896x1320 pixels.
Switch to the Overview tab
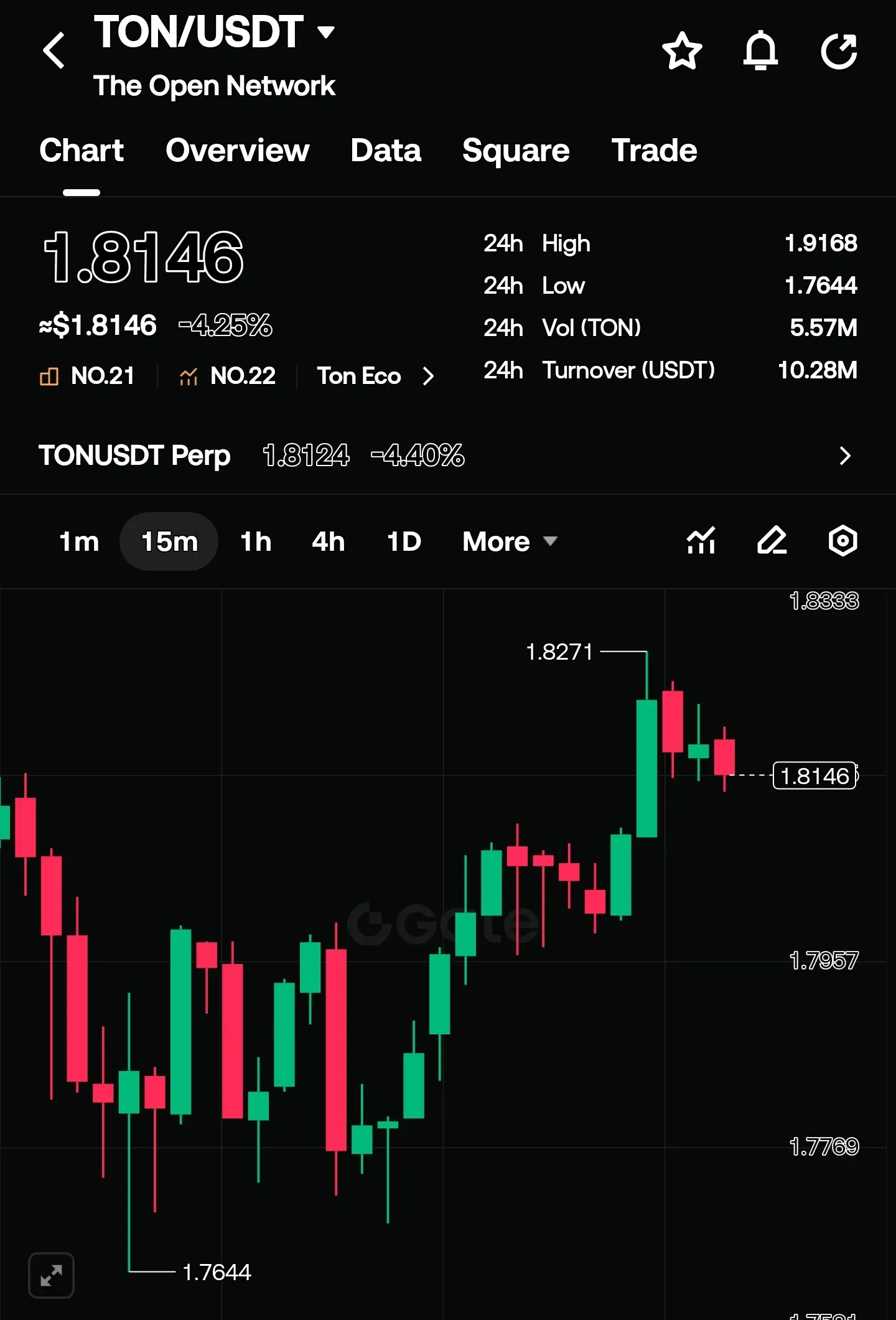tap(238, 151)
